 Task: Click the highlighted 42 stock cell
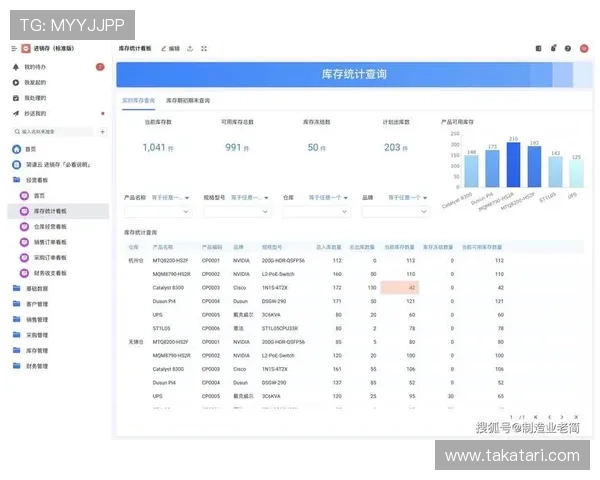pos(399,288)
